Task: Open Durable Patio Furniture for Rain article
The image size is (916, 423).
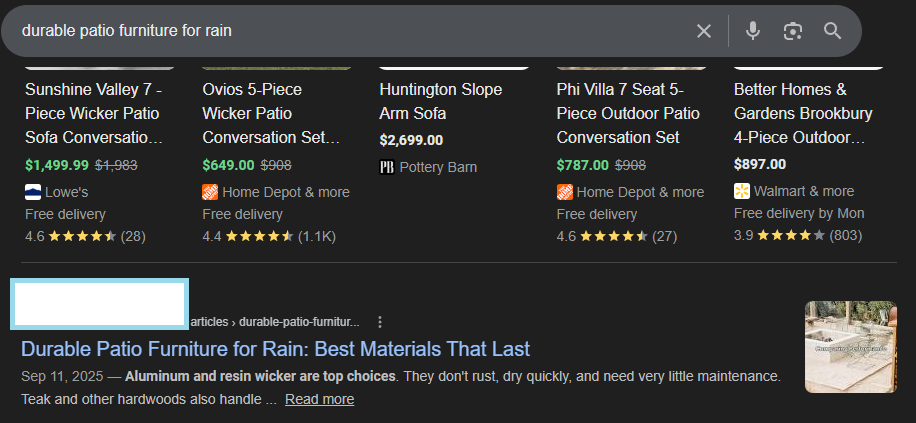Action: coord(275,349)
